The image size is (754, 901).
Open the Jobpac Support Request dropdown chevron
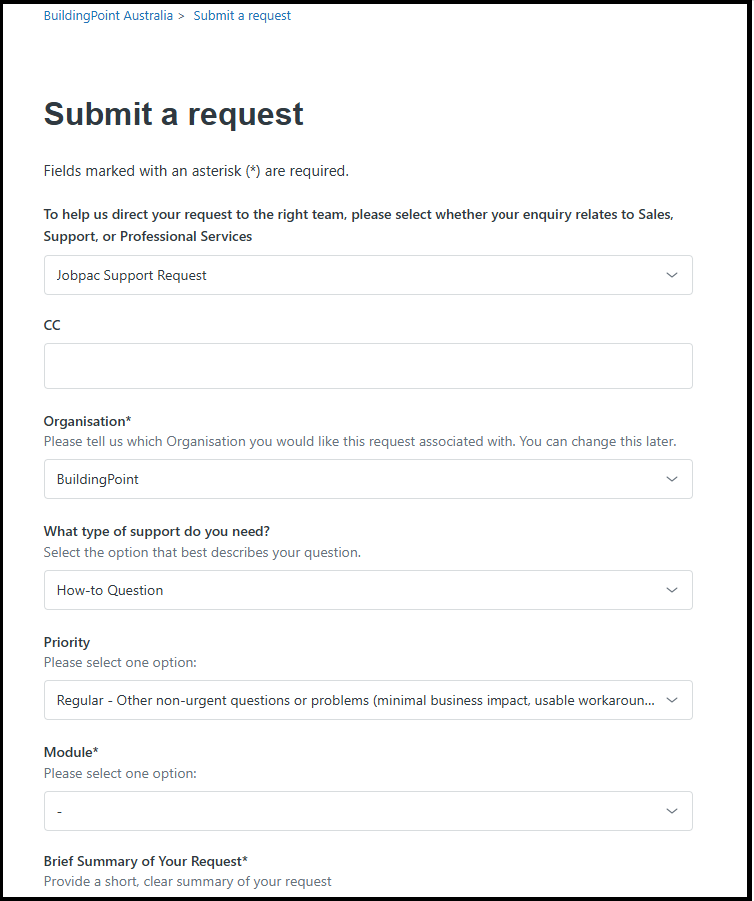tap(672, 275)
